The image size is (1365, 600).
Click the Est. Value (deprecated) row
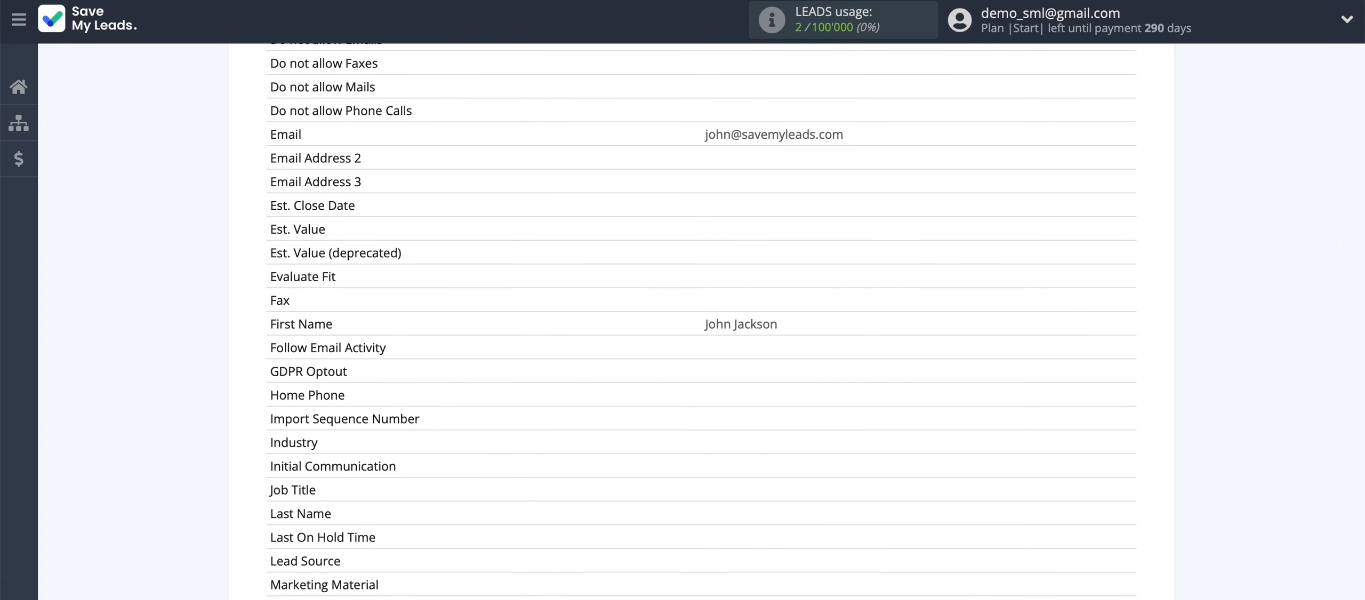[x=700, y=253]
